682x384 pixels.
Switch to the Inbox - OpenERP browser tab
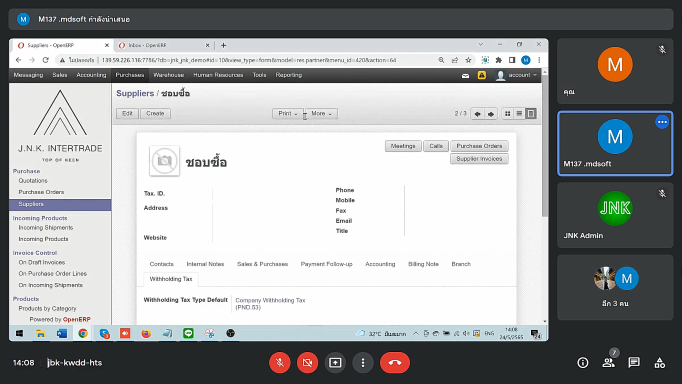(164, 45)
